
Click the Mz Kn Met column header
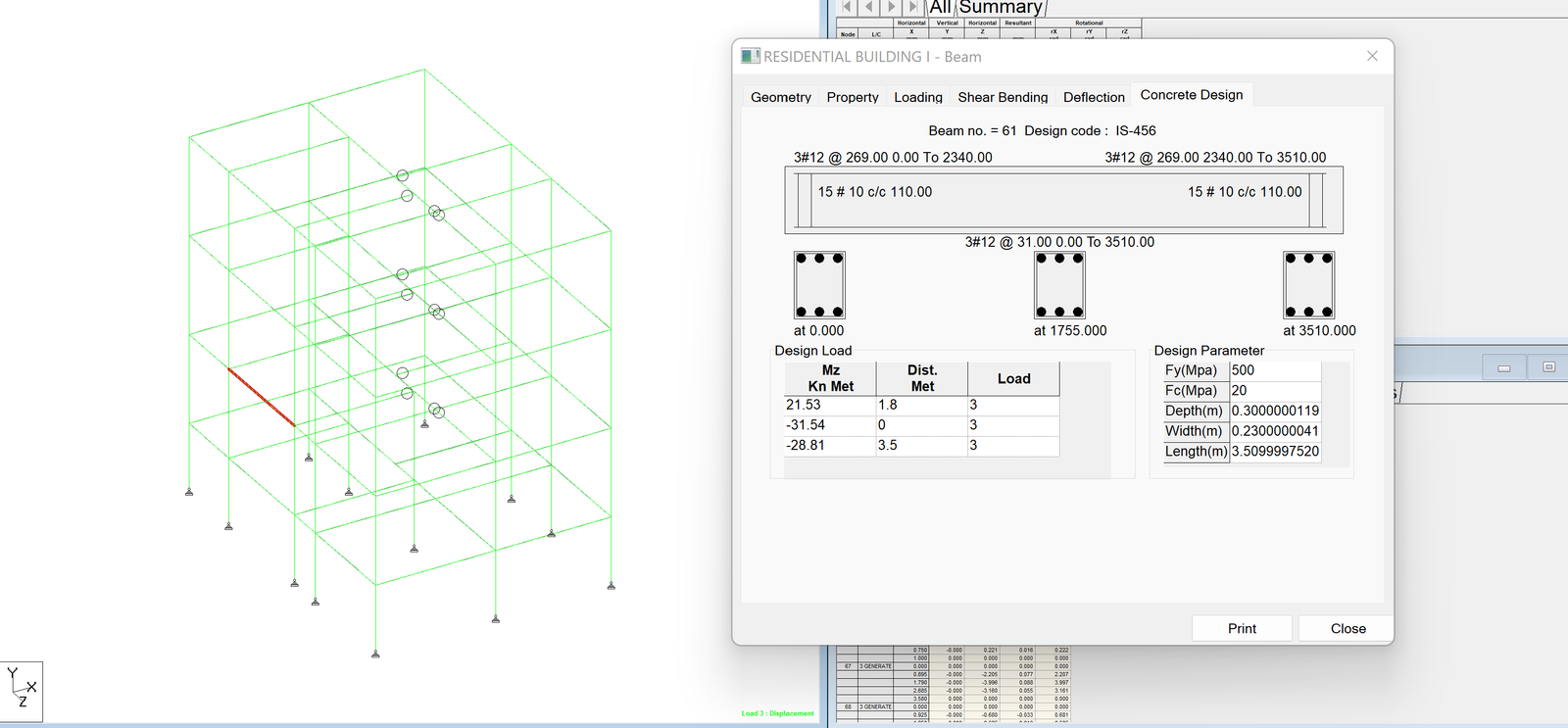(x=830, y=378)
